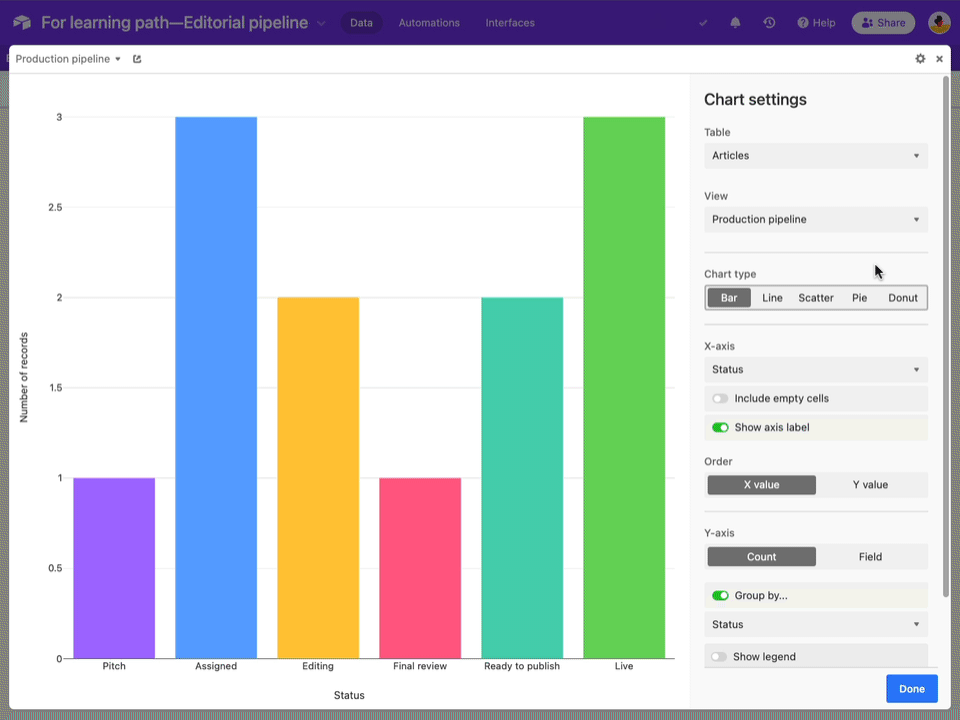Click the share/export icon beside Production pipeline
The image size is (960, 720).
click(x=136, y=59)
